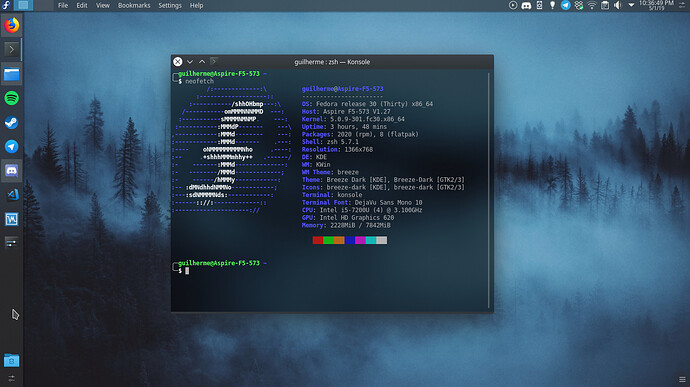690x387 pixels.
Task: Open the Settings menu
Action: click(x=170, y=6)
